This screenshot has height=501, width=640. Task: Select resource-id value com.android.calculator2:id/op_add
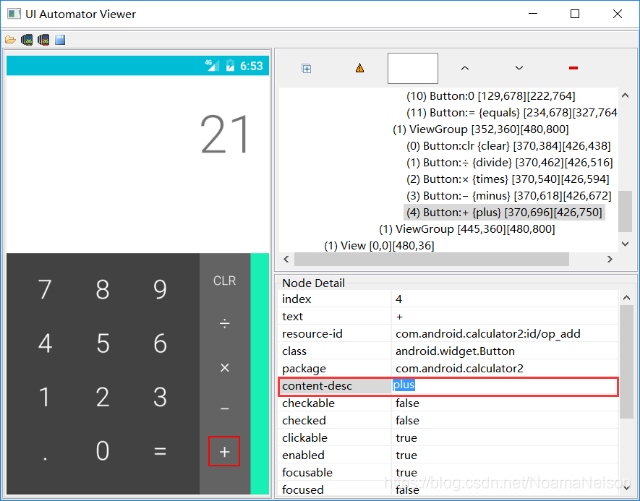coord(488,334)
